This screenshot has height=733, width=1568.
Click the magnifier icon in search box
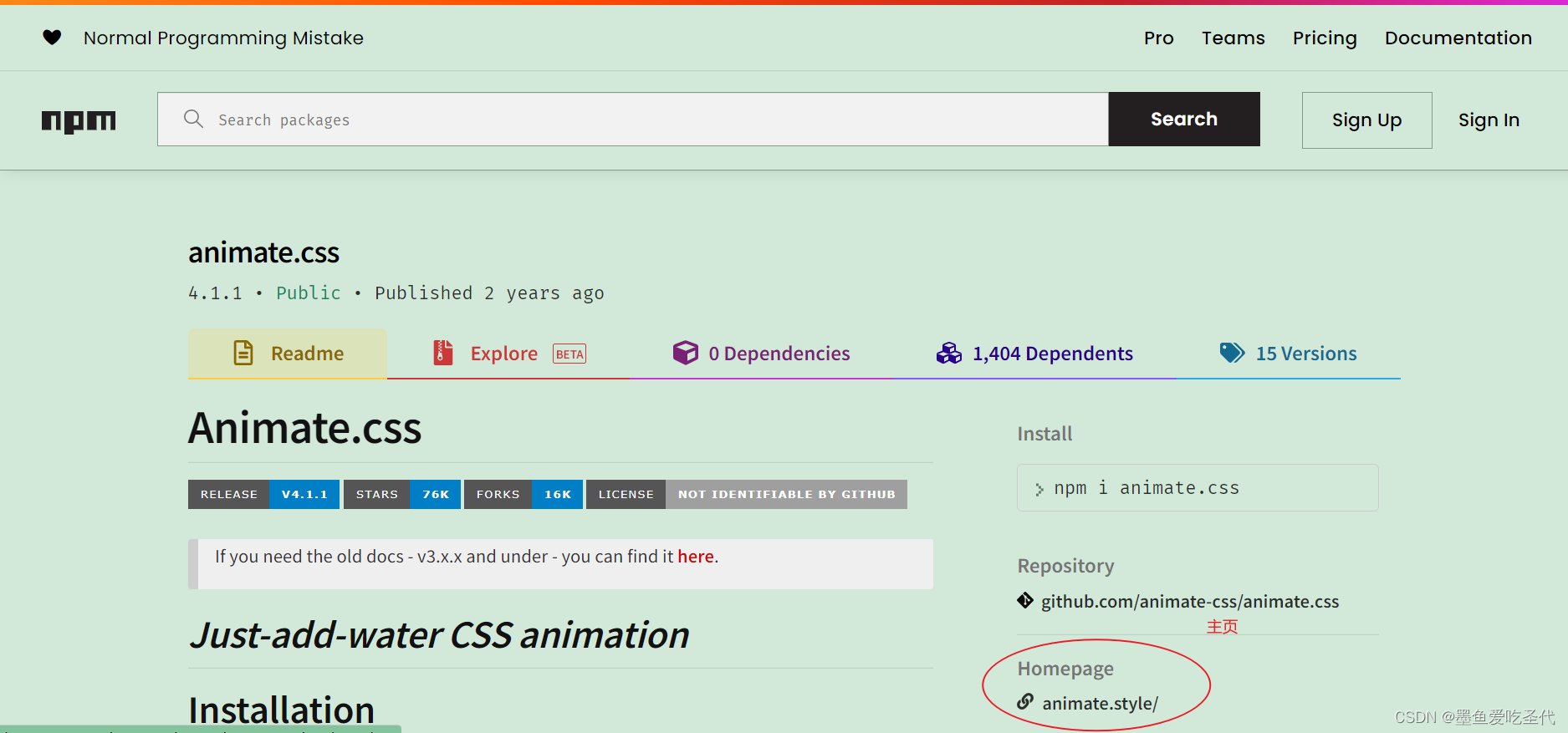click(x=193, y=119)
